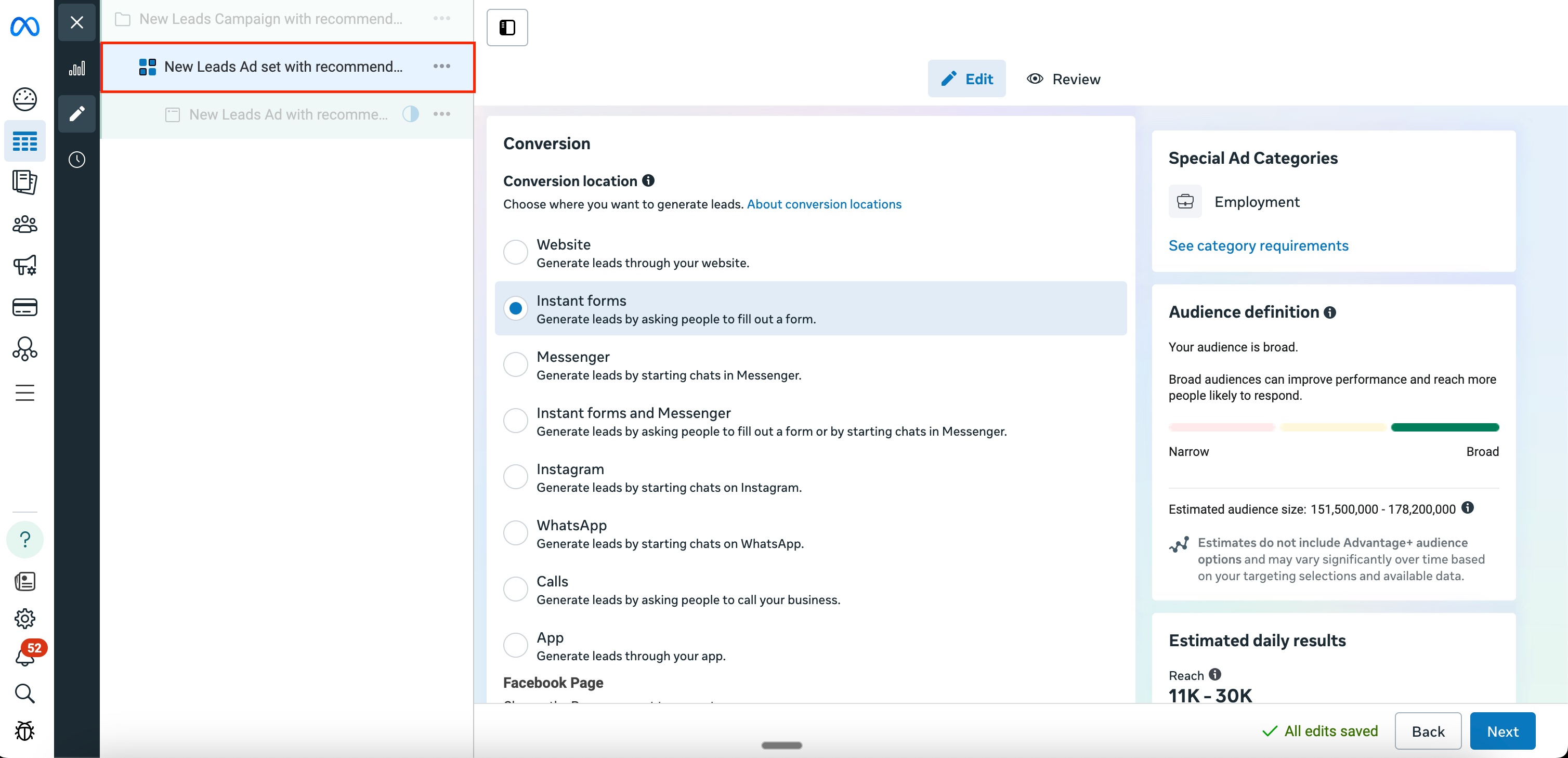
Task: Open the megaphone advertising settings icon
Action: (x=25, y=266)
